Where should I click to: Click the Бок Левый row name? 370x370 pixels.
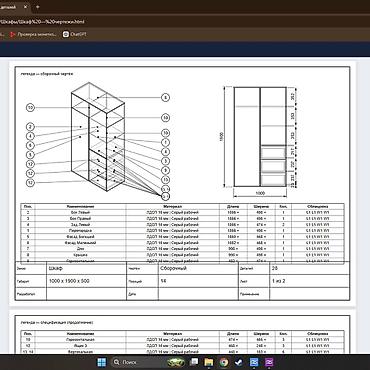click(x=80, y=212)
